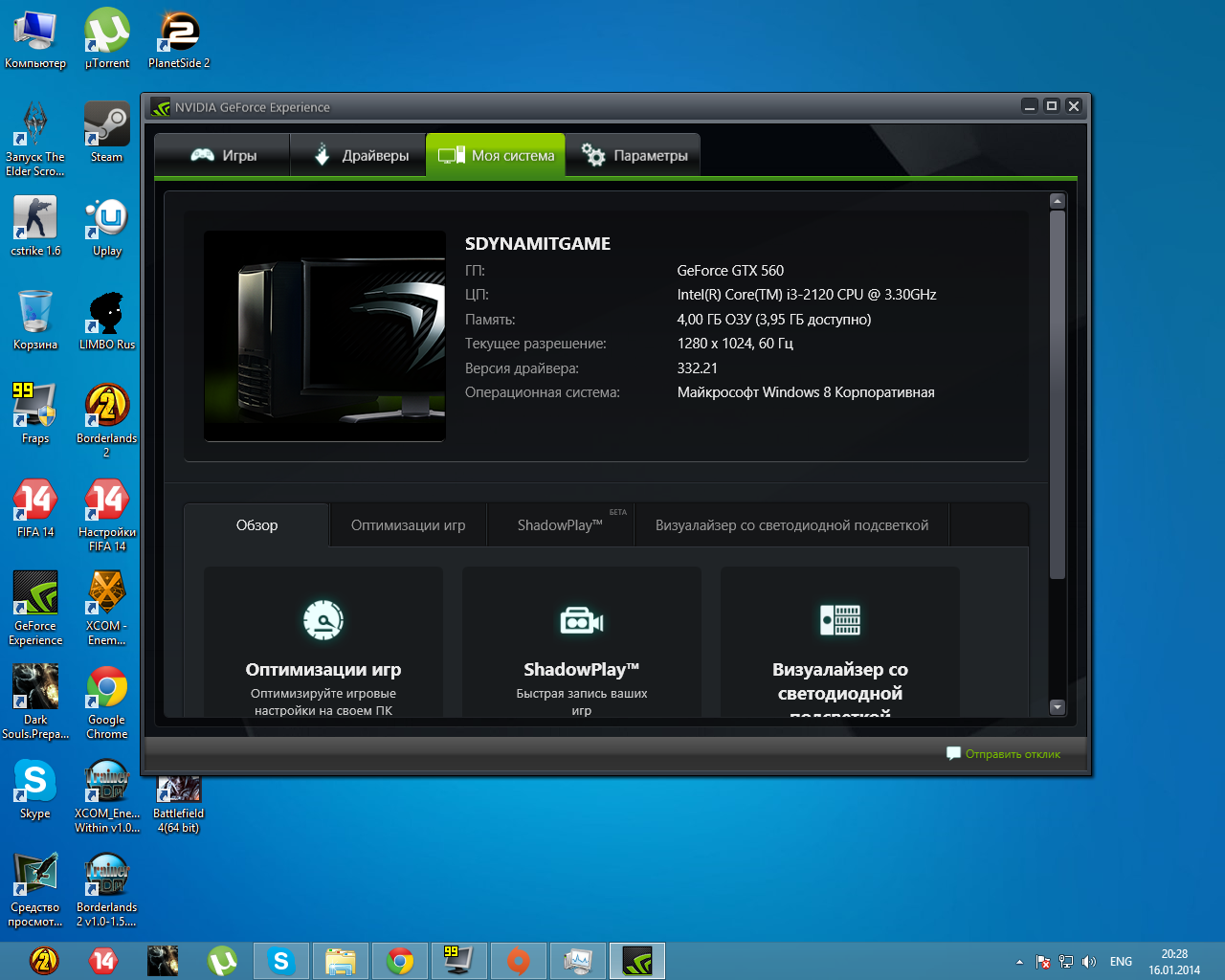1225x980 pixels.
Task: Open the Параметры settings tab
Action: point(635,155)
